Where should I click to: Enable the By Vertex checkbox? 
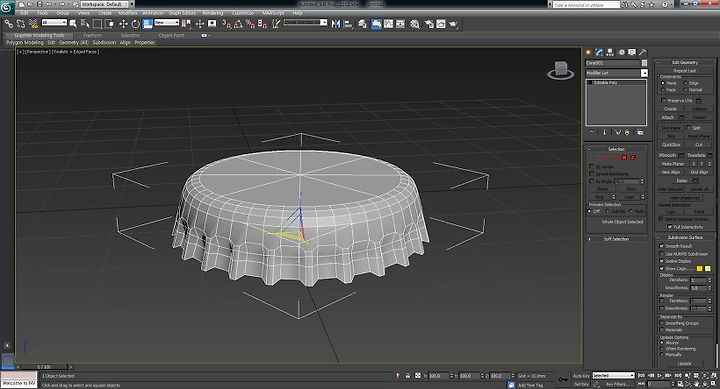coord(592,166)
